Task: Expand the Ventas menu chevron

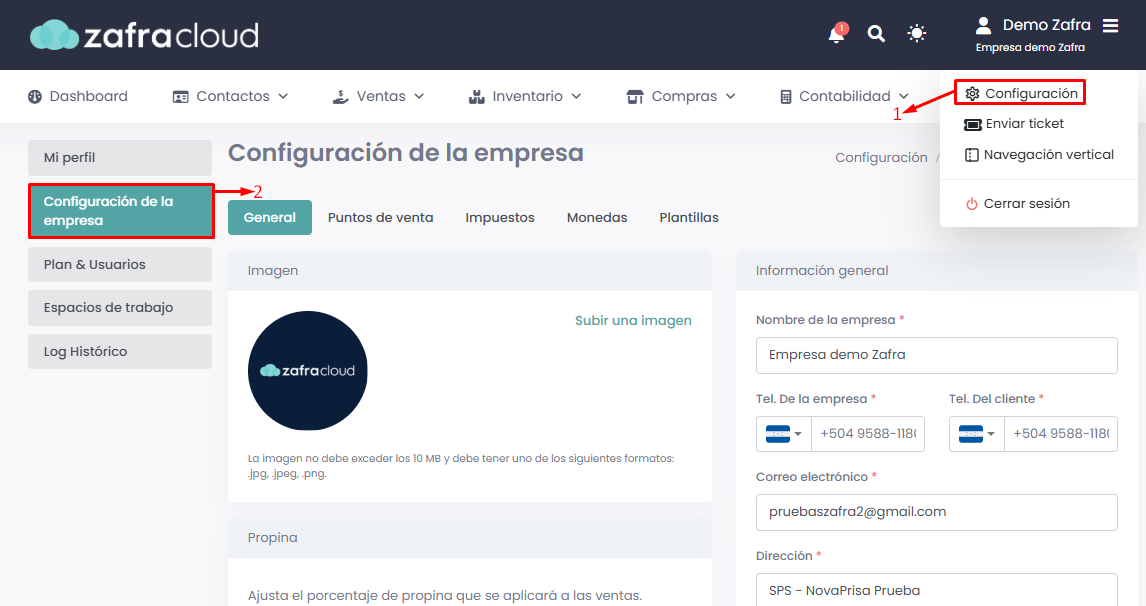Action: (x=419, y=96)
